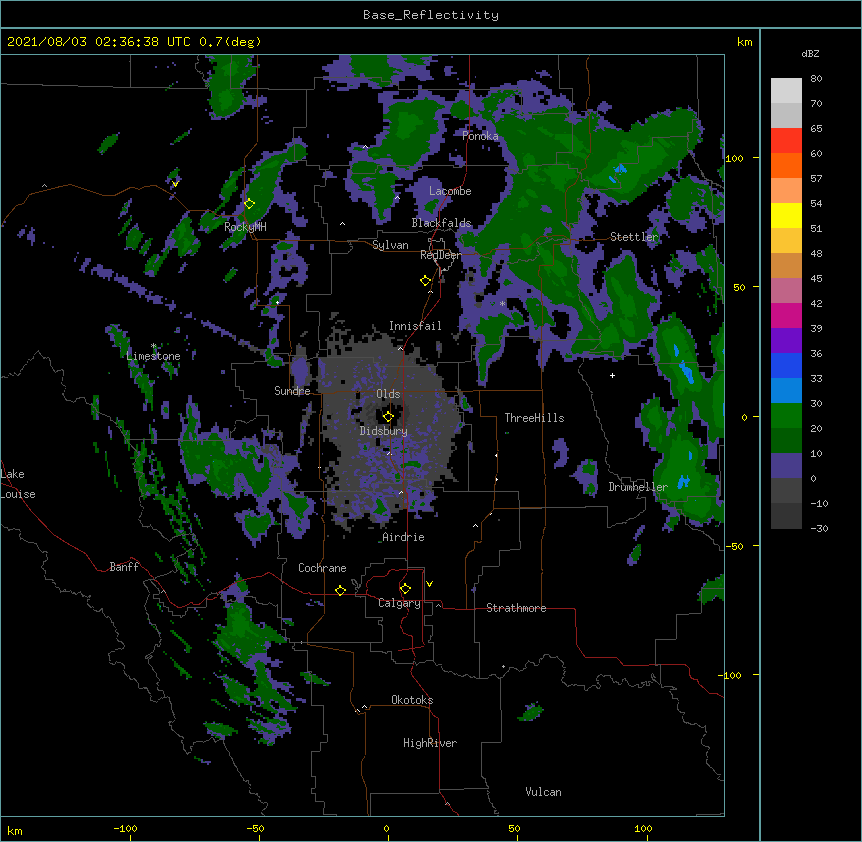
Task: Click the Vulcan town label
Action: click(x=543, y=792)
